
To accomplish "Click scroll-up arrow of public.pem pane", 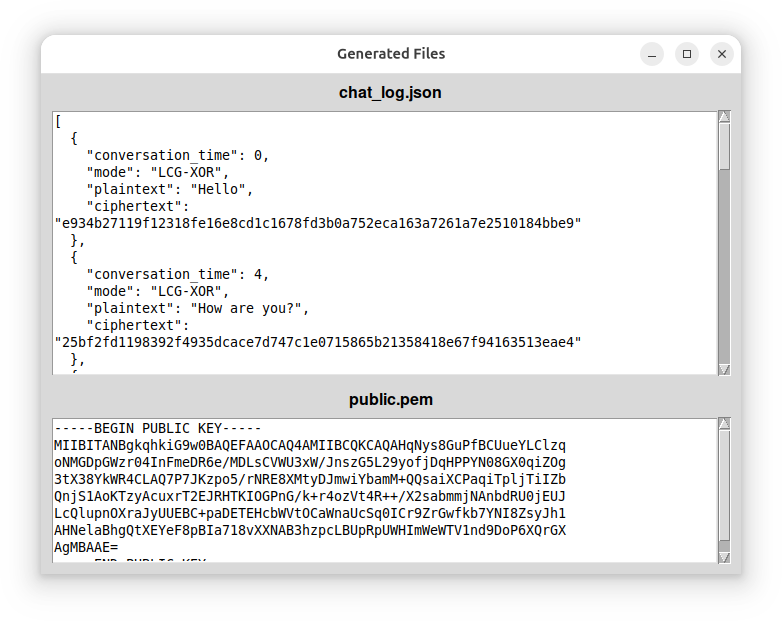I will coord(724,424).
